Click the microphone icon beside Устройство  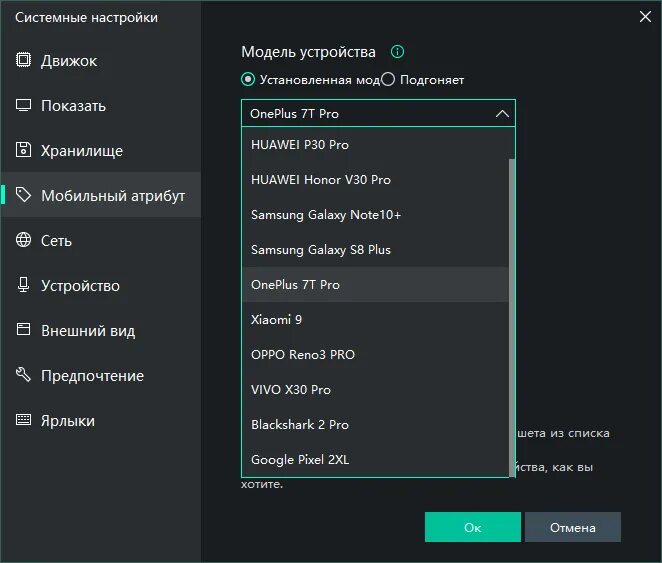(24, 285)
